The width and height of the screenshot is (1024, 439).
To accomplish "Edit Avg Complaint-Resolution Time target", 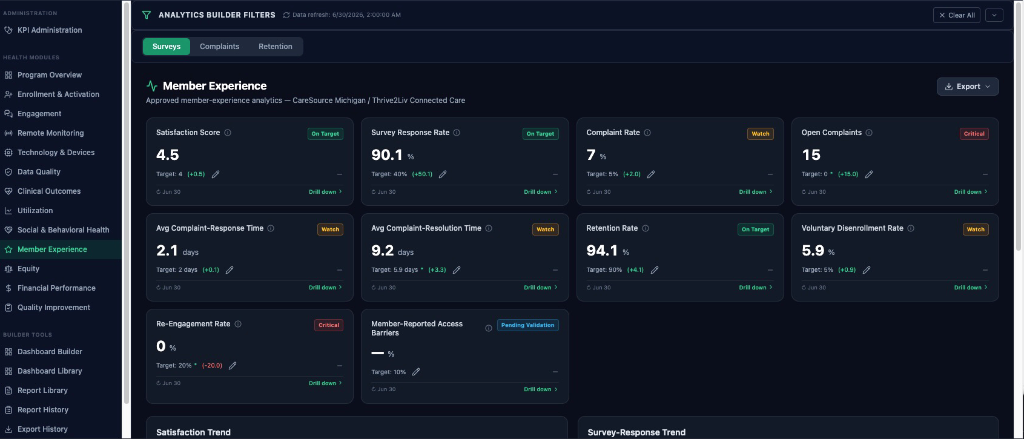I will tap(456, 270).
